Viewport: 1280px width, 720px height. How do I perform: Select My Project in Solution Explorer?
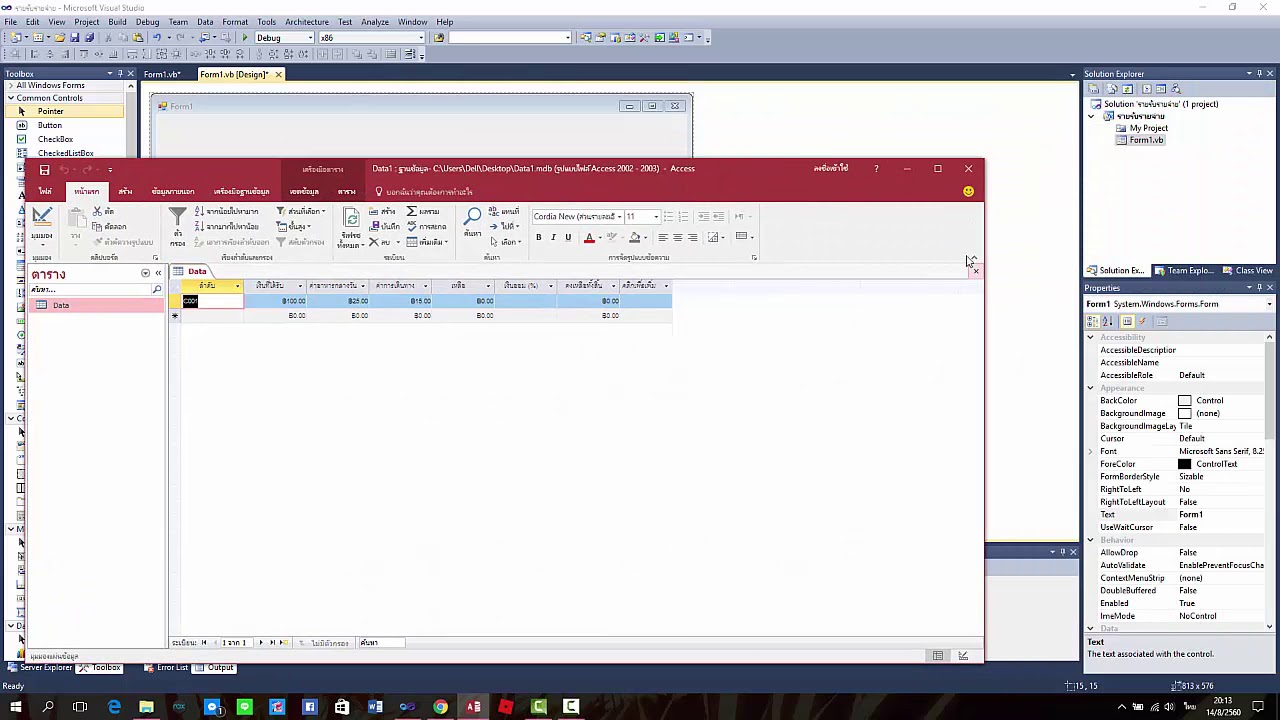1148,128
